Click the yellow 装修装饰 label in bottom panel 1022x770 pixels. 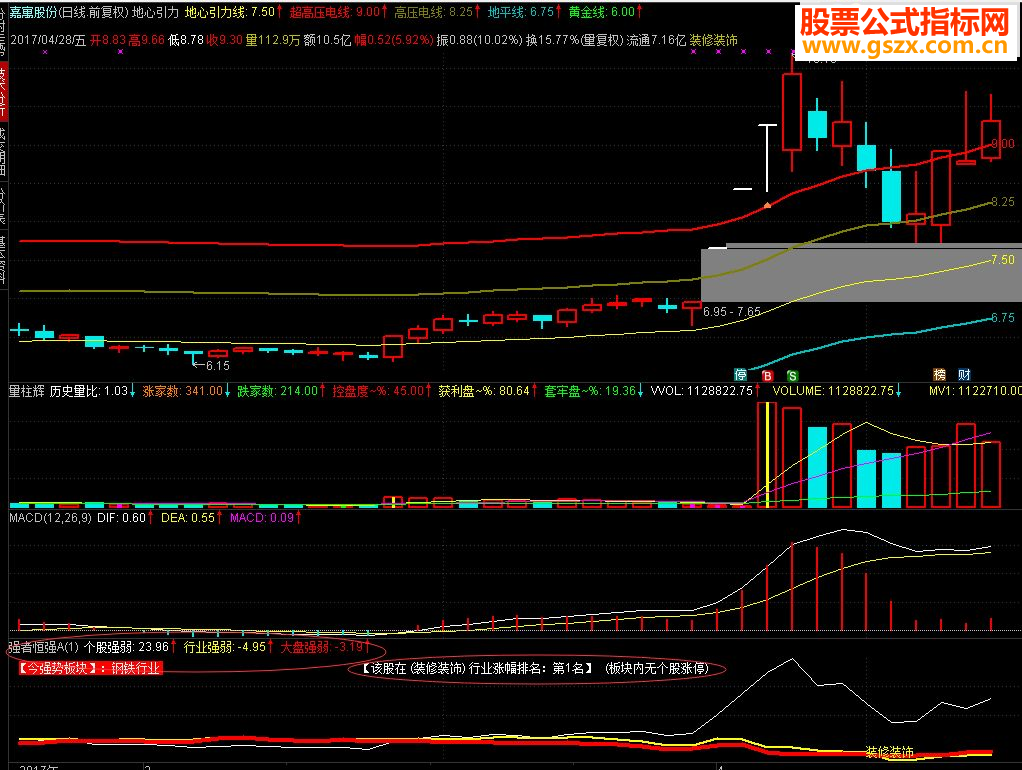[890, 752]
